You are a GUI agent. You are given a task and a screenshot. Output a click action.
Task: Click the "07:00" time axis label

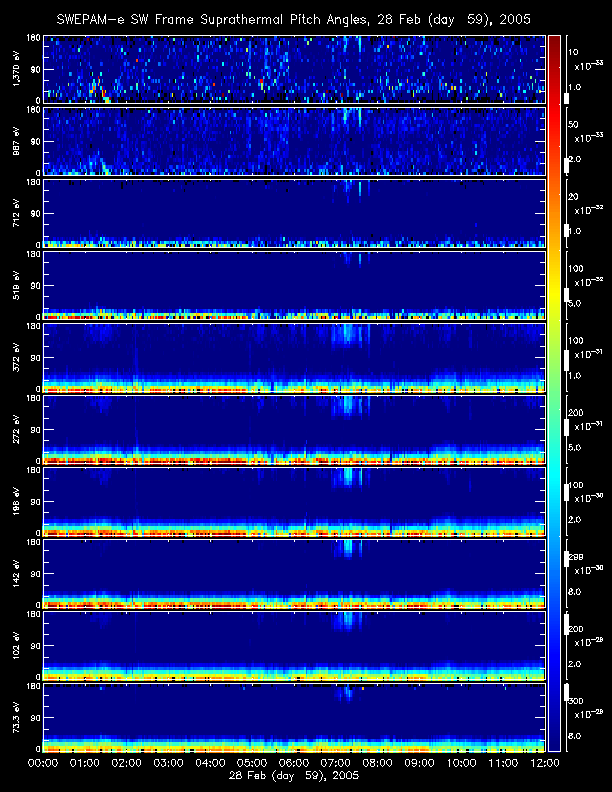tap(336, 763)
